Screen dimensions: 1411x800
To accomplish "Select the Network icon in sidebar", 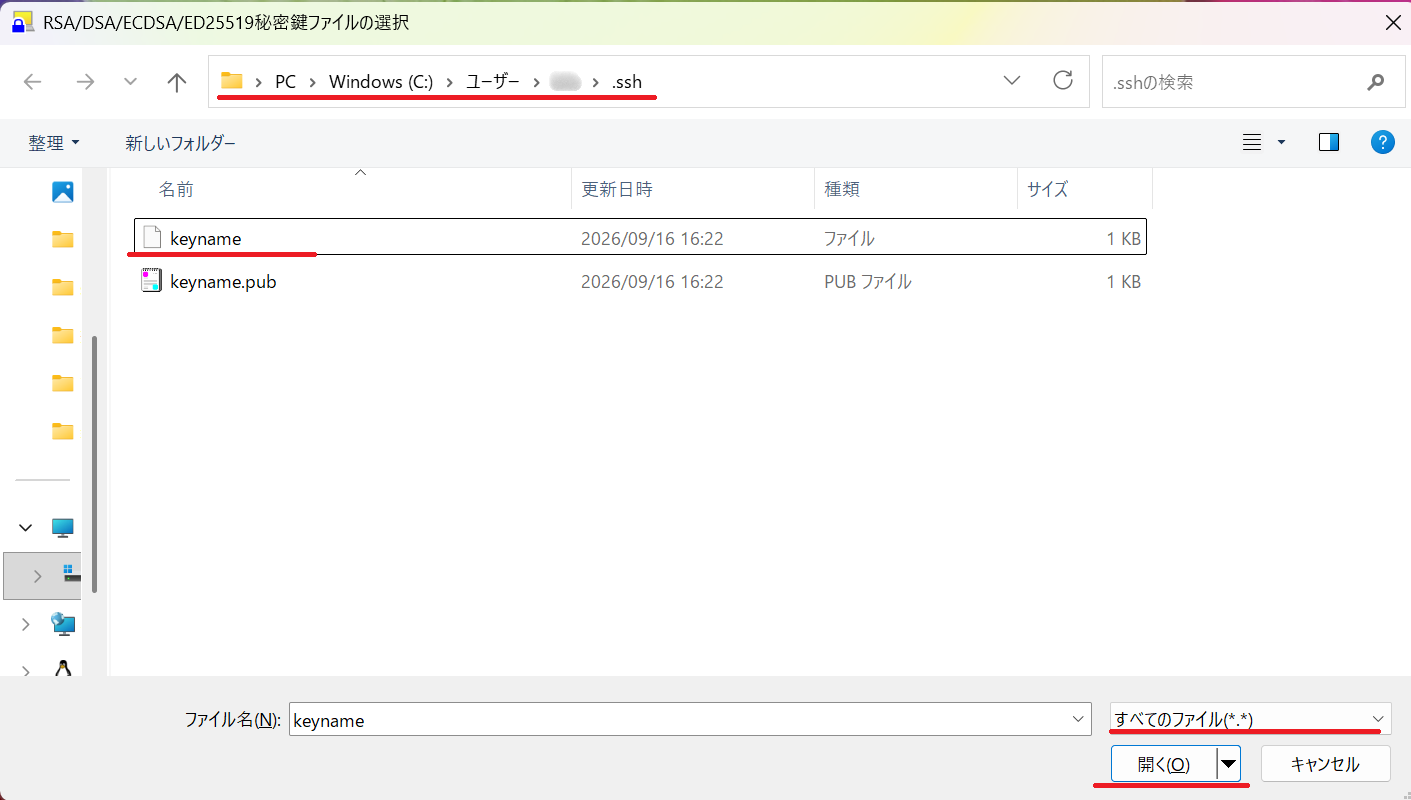I will click(x=63, y=624).
